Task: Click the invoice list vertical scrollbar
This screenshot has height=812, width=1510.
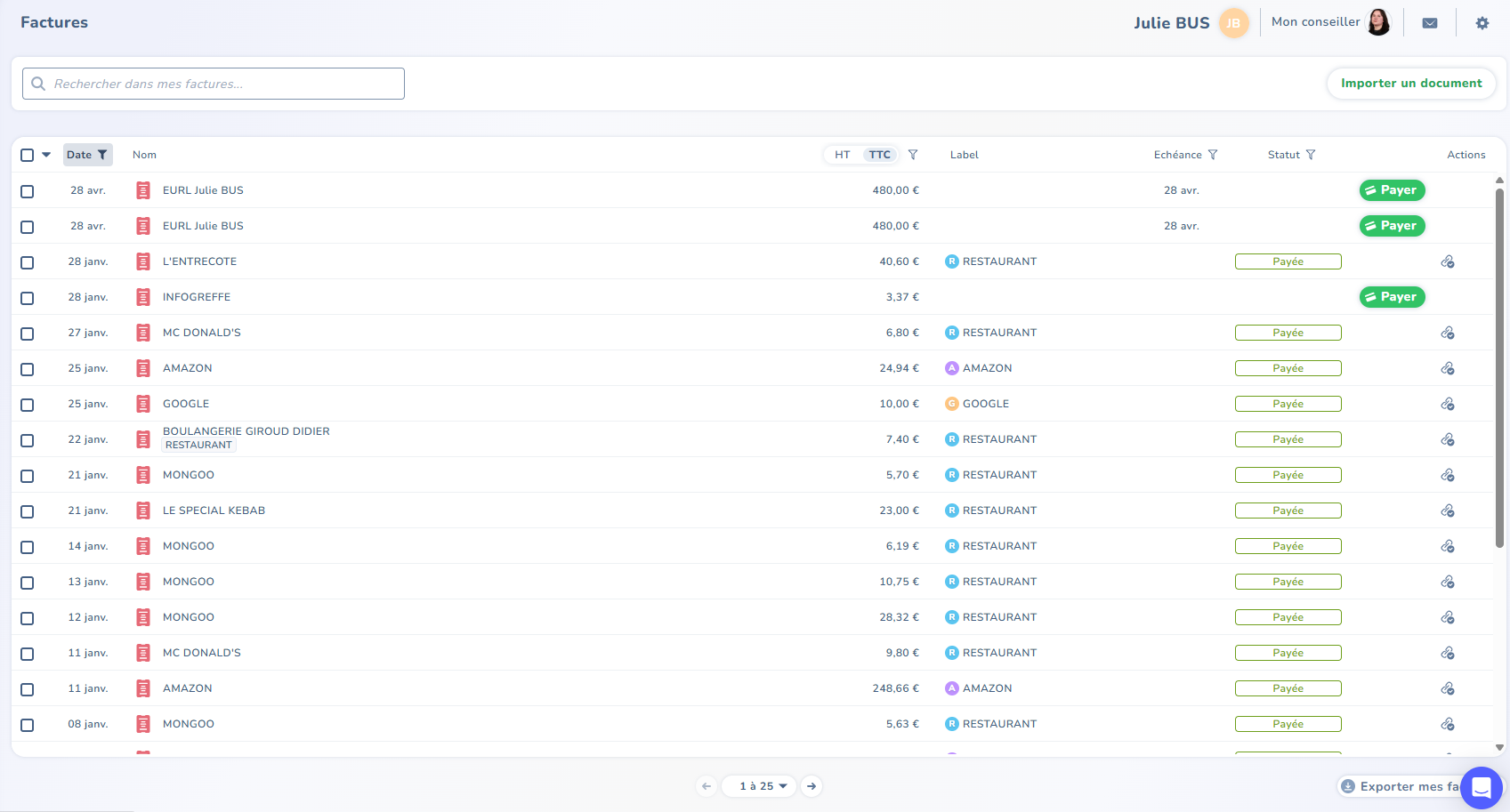Action: 1499,367
